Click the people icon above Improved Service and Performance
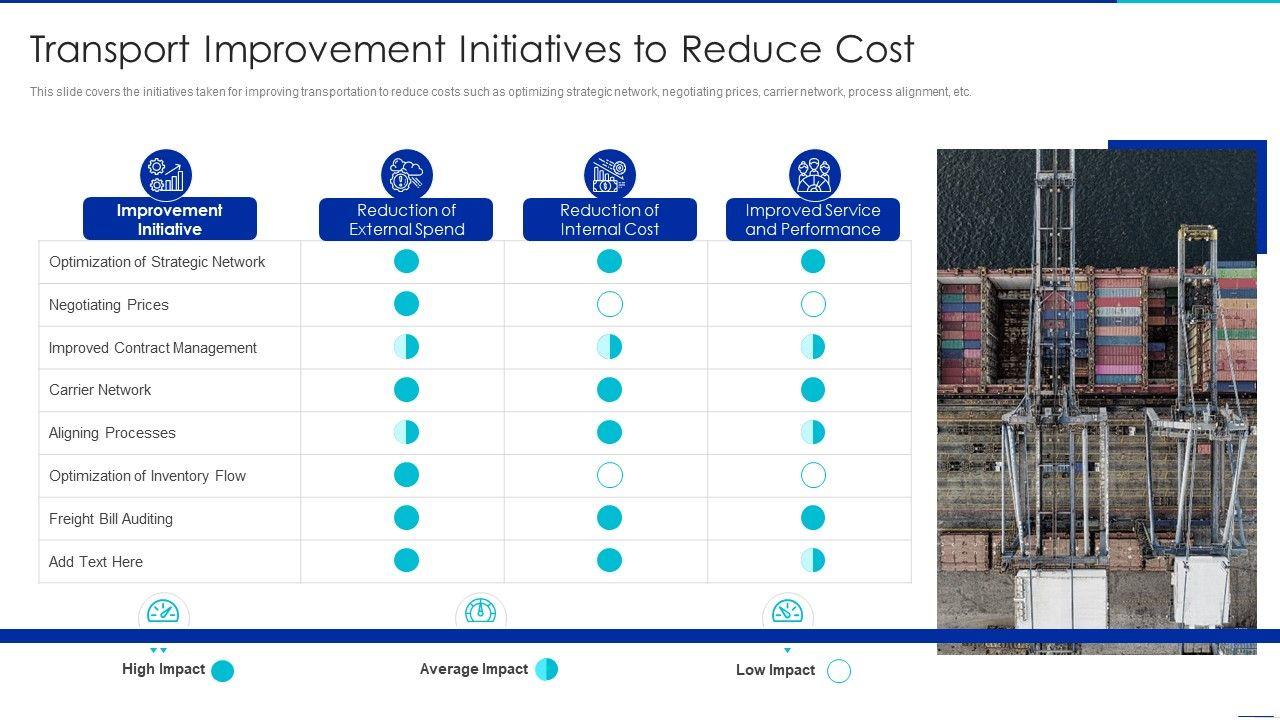 (813, 175)
